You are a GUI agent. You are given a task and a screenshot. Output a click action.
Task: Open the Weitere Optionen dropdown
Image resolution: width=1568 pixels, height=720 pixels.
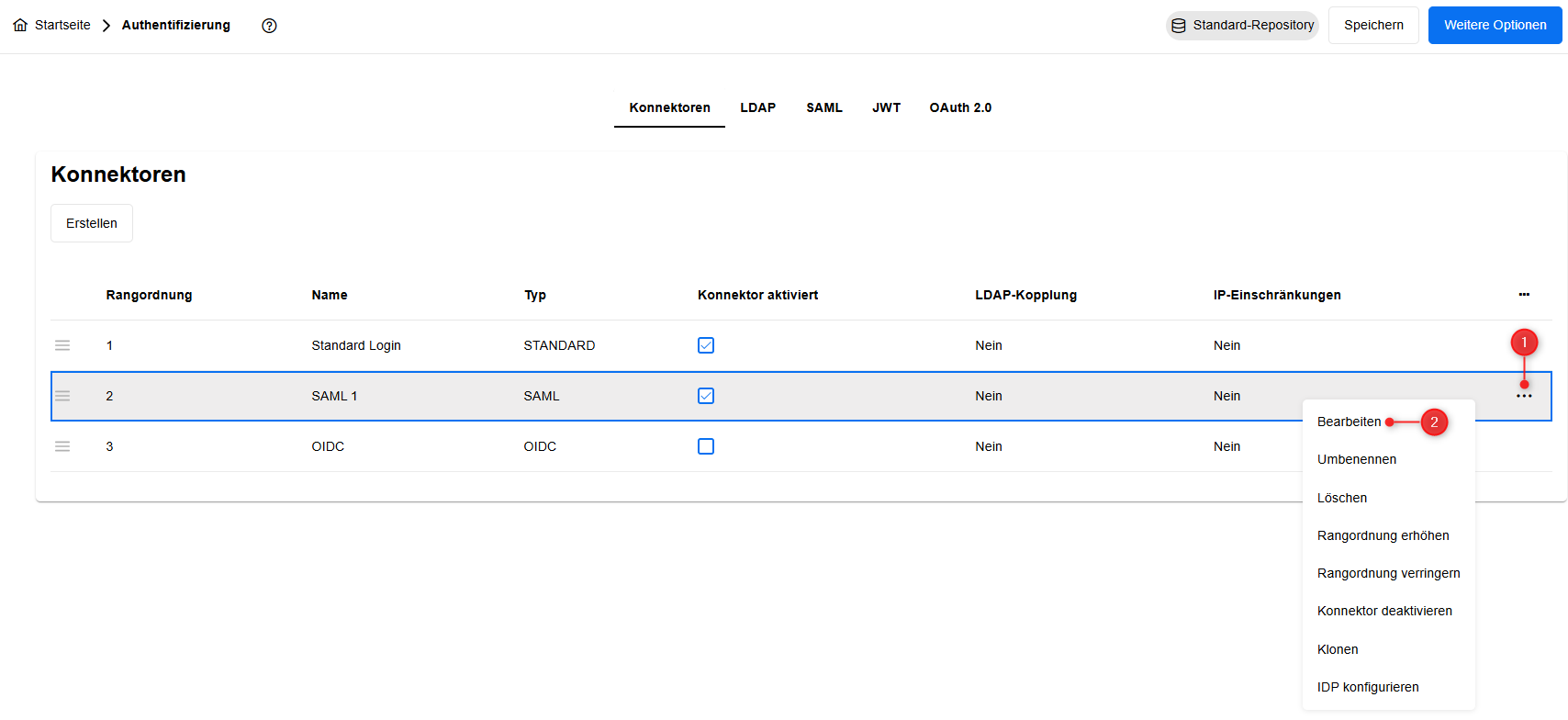coord(1495,26)
